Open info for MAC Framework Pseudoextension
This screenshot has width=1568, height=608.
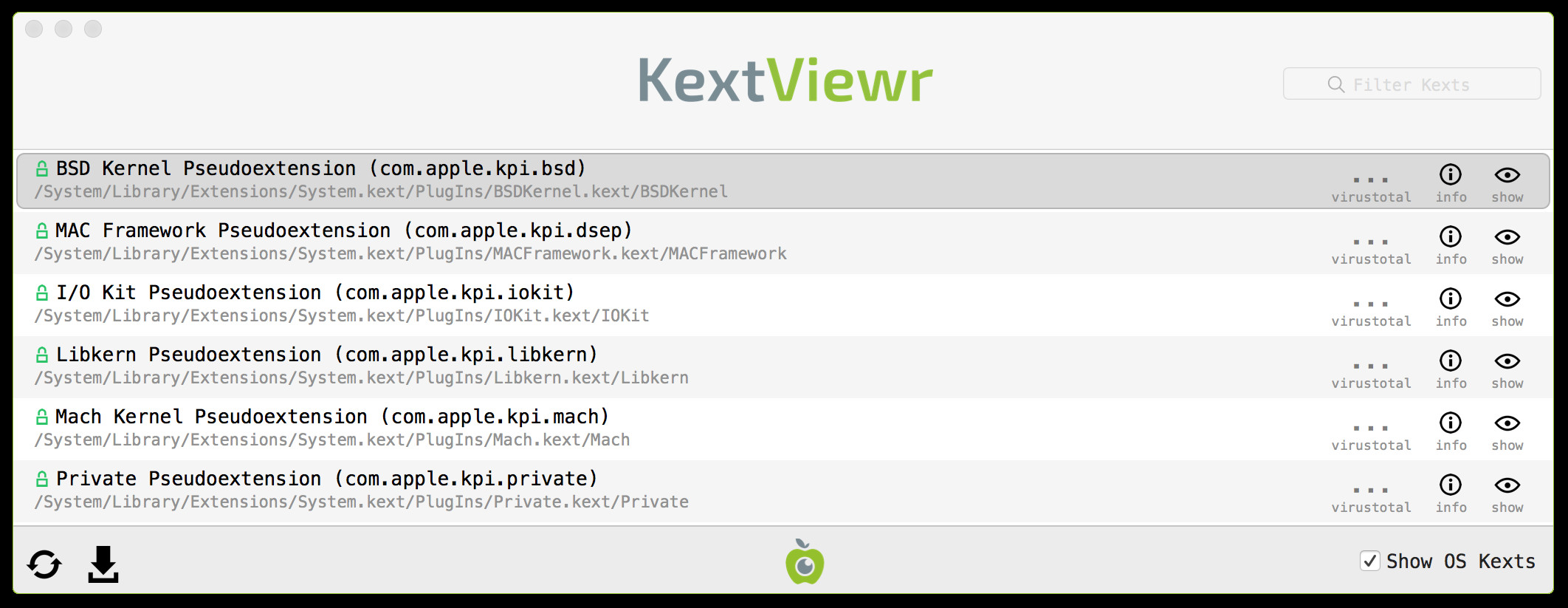point(1451,244)
